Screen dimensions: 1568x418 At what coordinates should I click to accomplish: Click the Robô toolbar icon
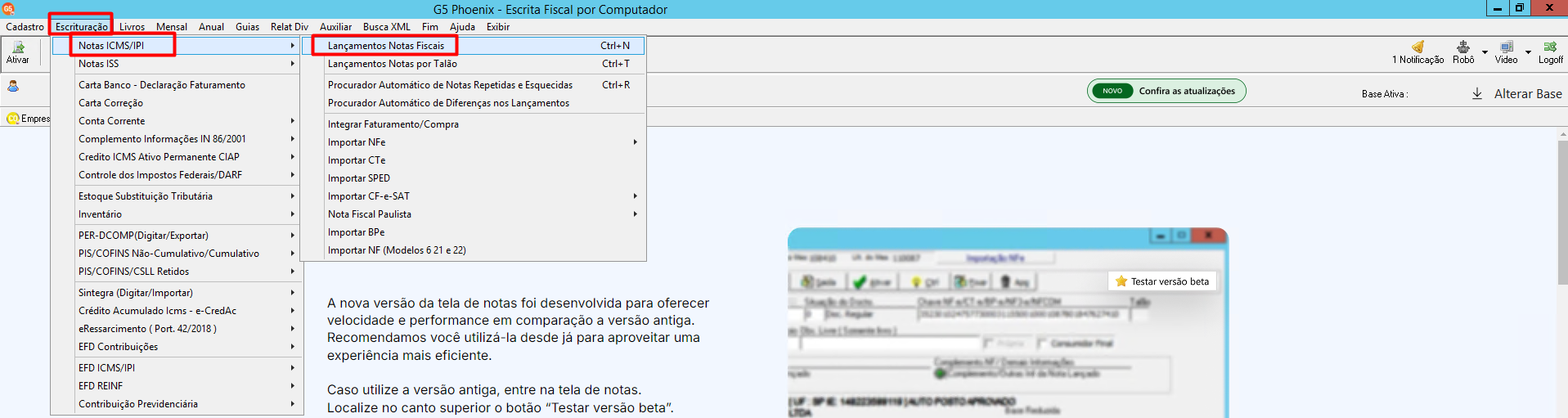1463,47
